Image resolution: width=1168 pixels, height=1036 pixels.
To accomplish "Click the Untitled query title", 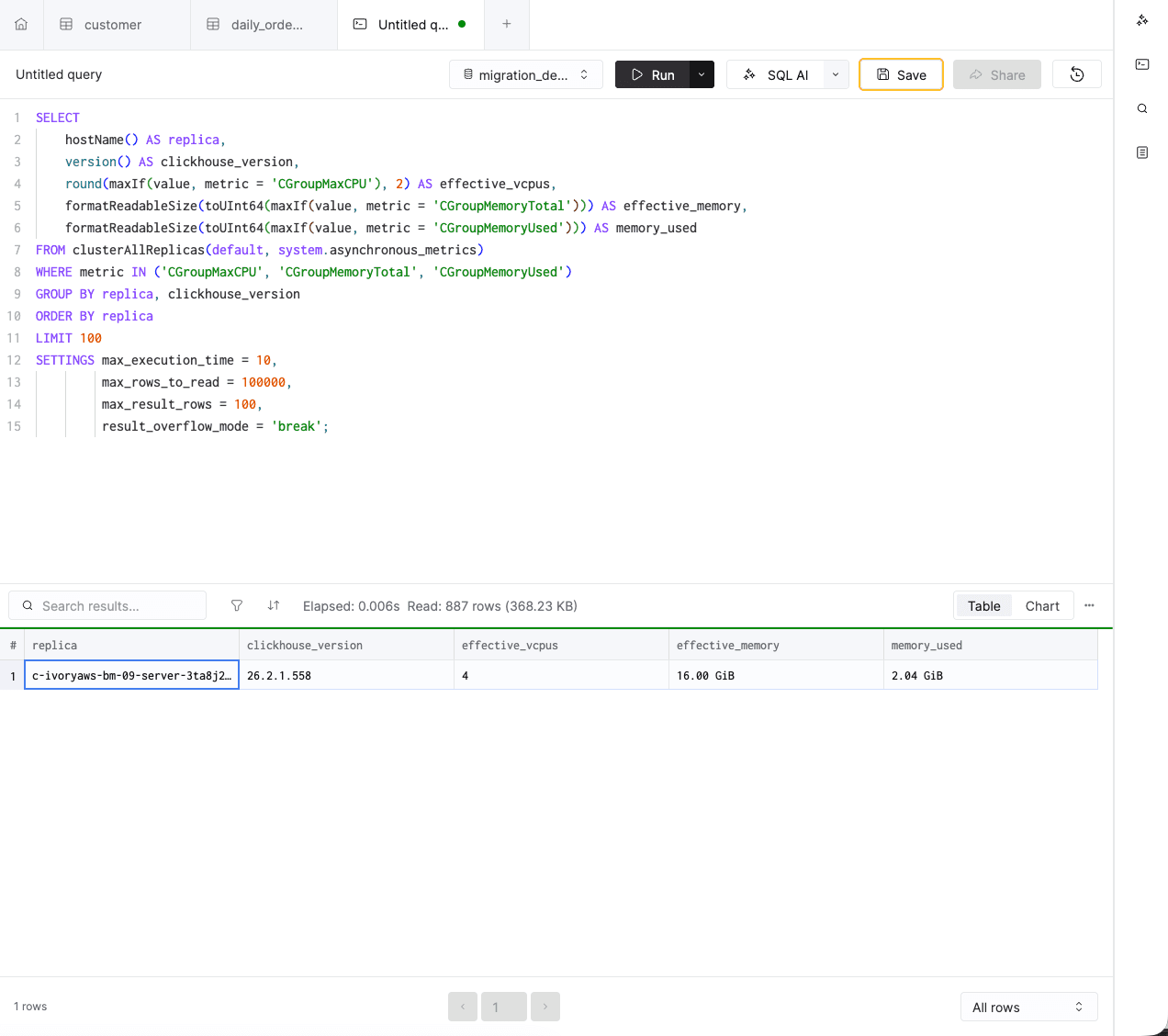I will 59,74.
